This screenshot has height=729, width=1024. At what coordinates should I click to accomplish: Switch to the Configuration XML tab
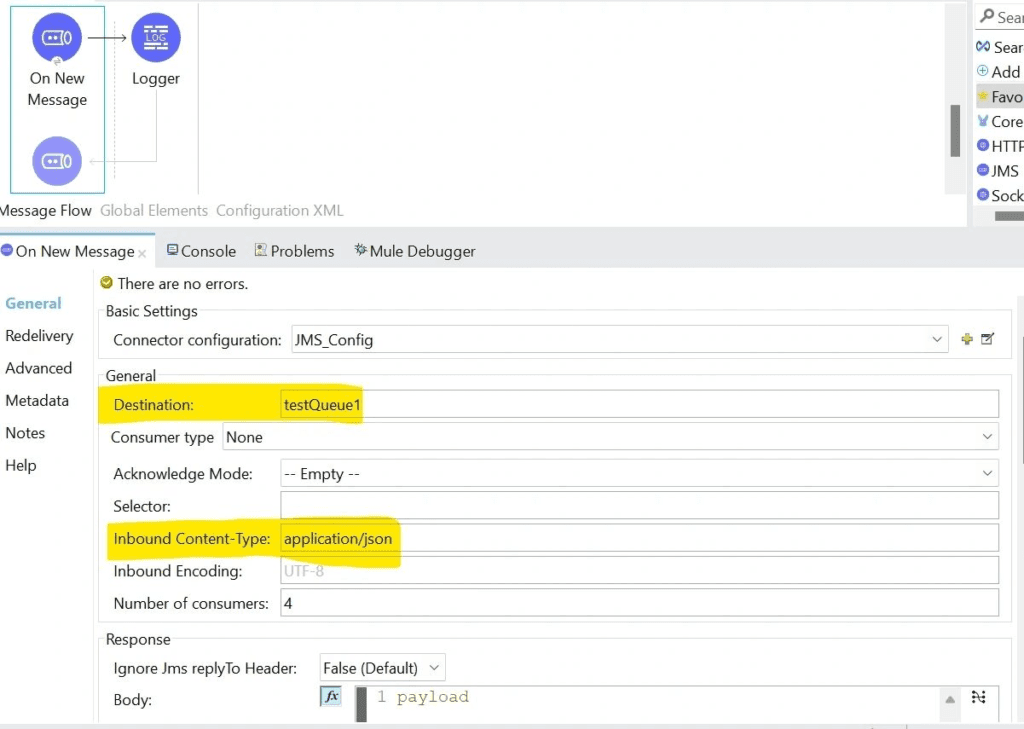click(279, 210)
